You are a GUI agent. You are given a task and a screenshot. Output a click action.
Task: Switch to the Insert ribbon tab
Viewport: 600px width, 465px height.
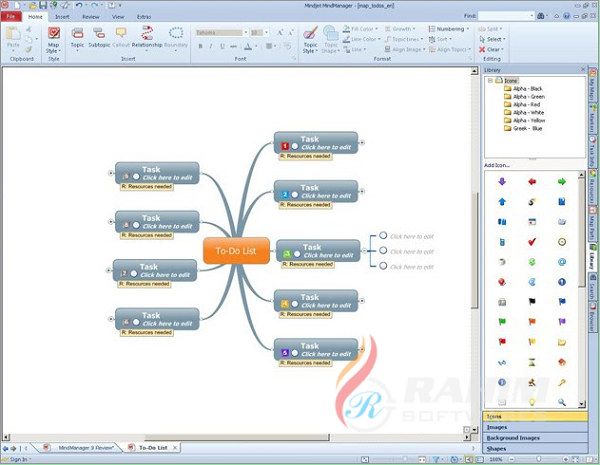[x=64, y=17]
